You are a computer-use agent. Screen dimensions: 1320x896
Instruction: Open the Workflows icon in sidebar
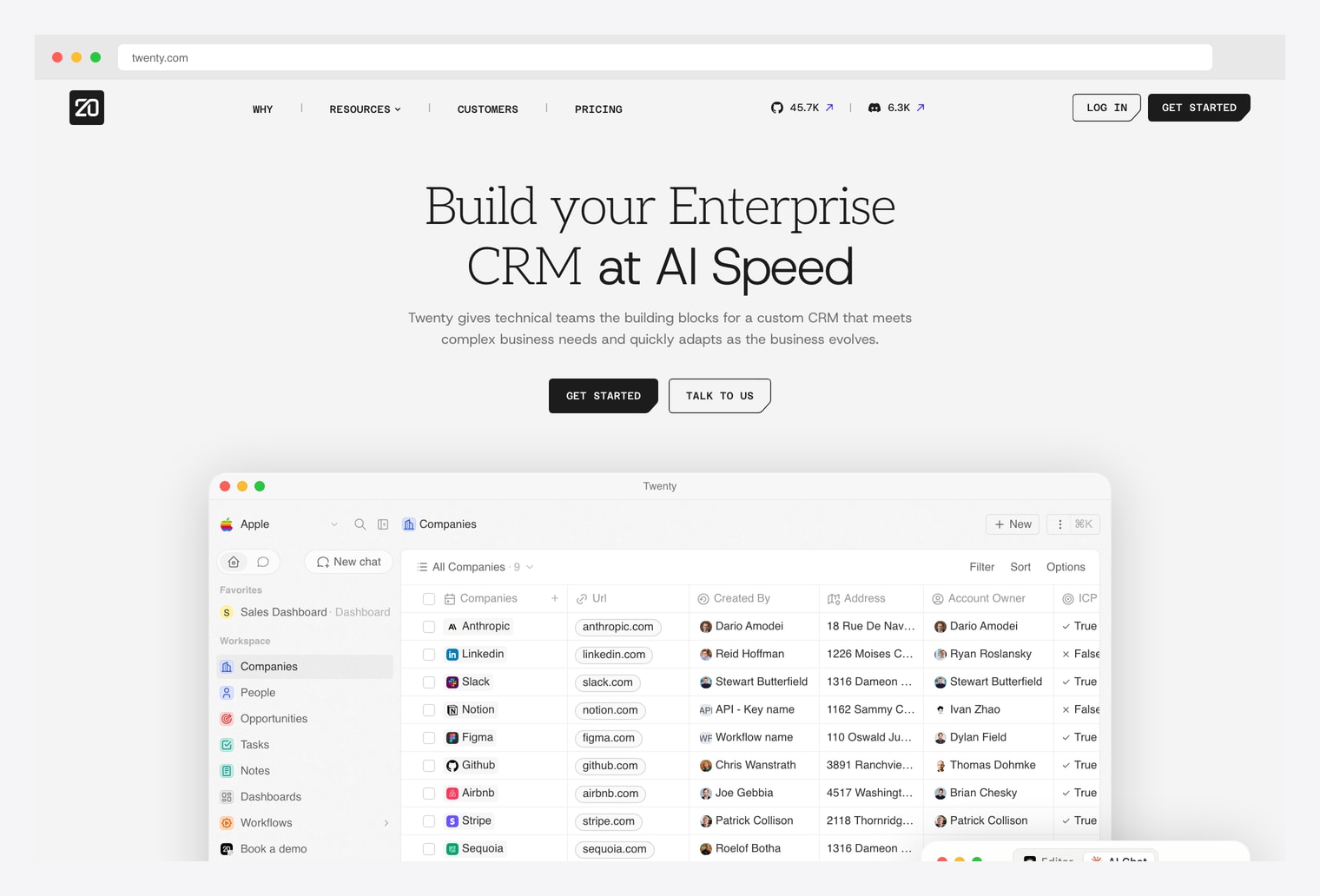point(227,823)
